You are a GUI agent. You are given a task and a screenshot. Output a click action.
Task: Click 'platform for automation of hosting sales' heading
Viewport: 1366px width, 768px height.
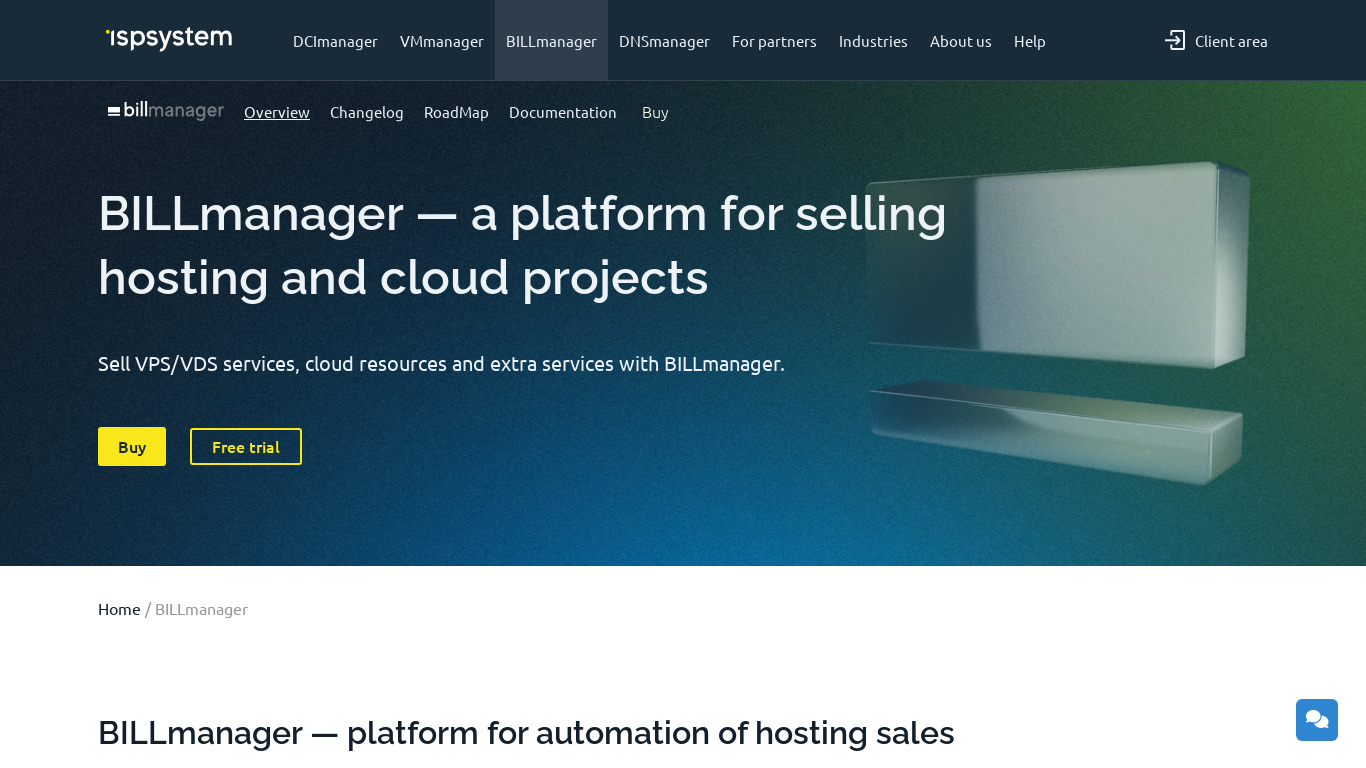click(526, 733)
